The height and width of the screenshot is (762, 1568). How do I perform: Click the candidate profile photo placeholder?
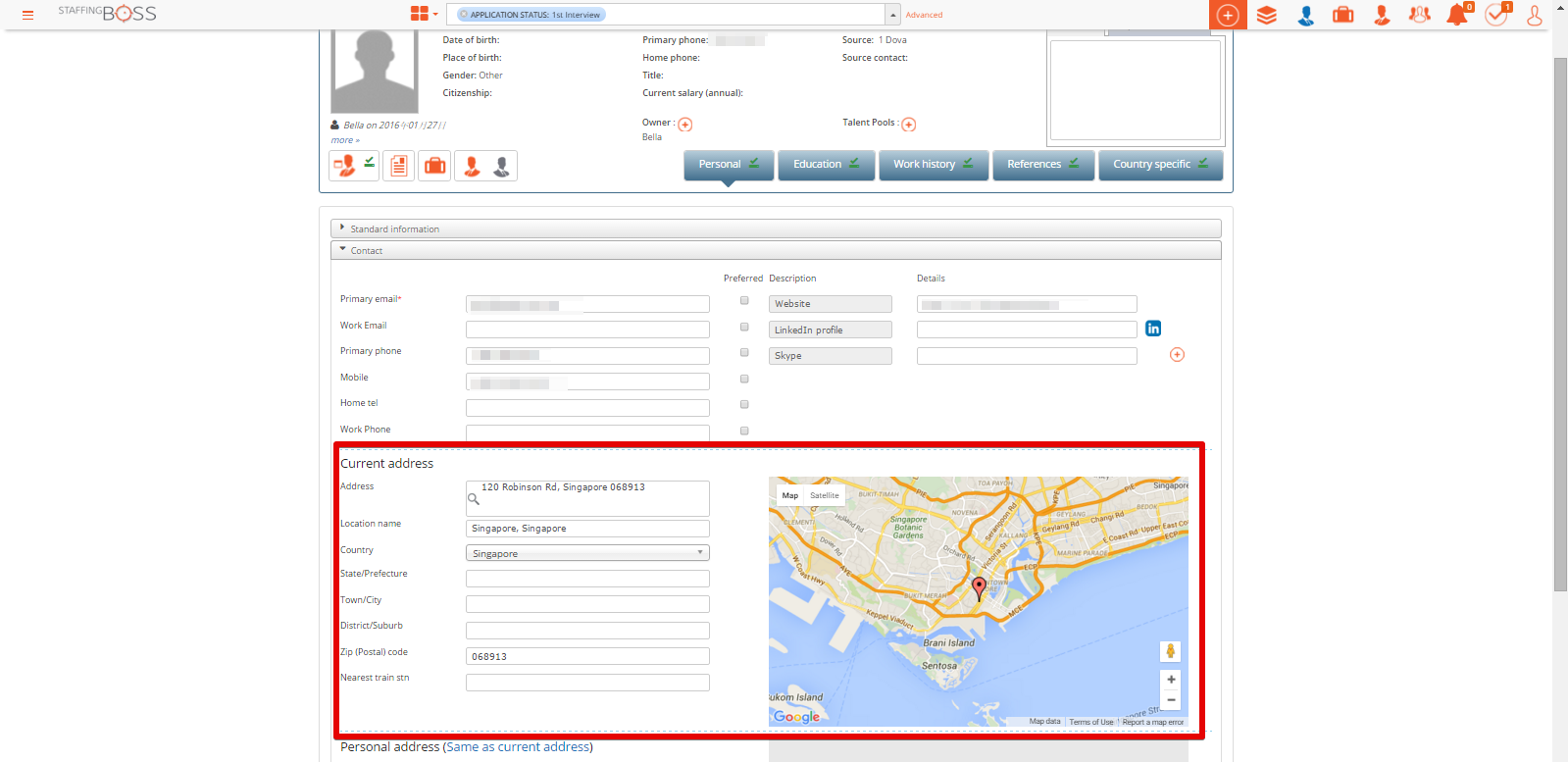(375, 71)
